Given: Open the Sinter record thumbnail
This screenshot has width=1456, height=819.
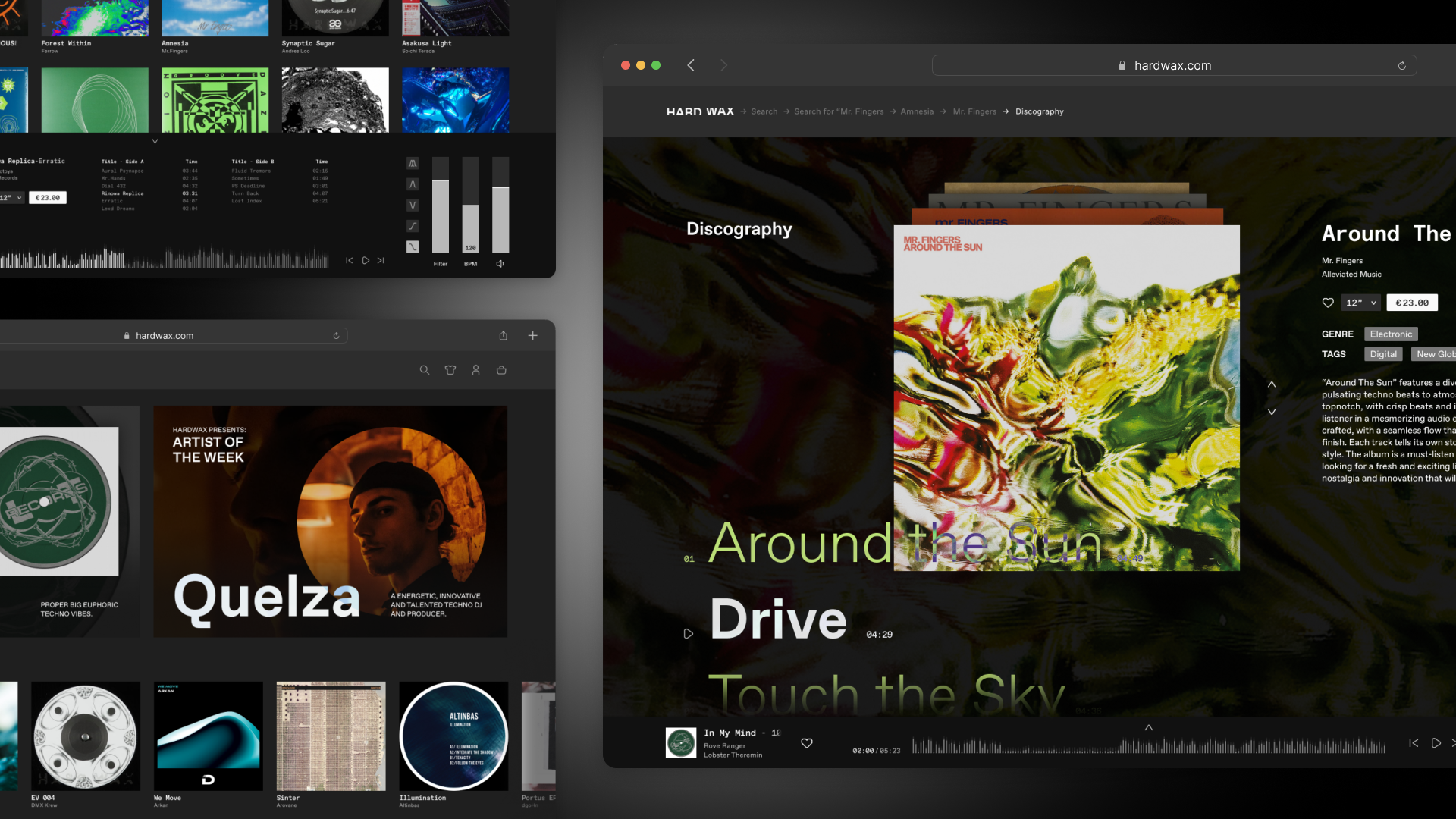Looking at the screenshot, I should click(331, 736).
